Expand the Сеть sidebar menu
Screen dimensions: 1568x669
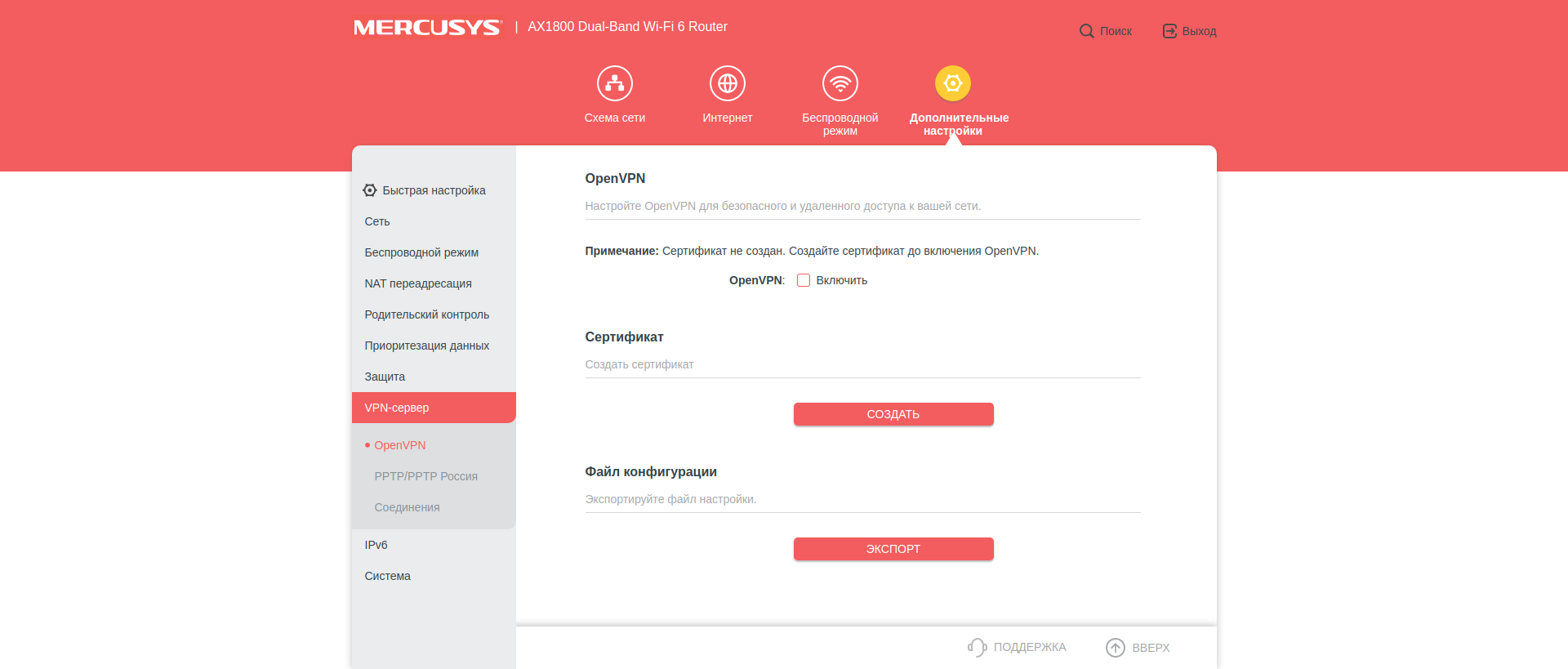(377, 221)
